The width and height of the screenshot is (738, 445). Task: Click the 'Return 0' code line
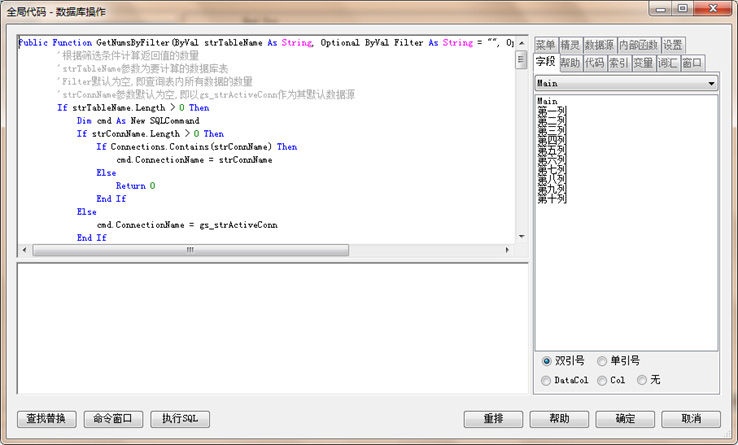click(136, 186)
